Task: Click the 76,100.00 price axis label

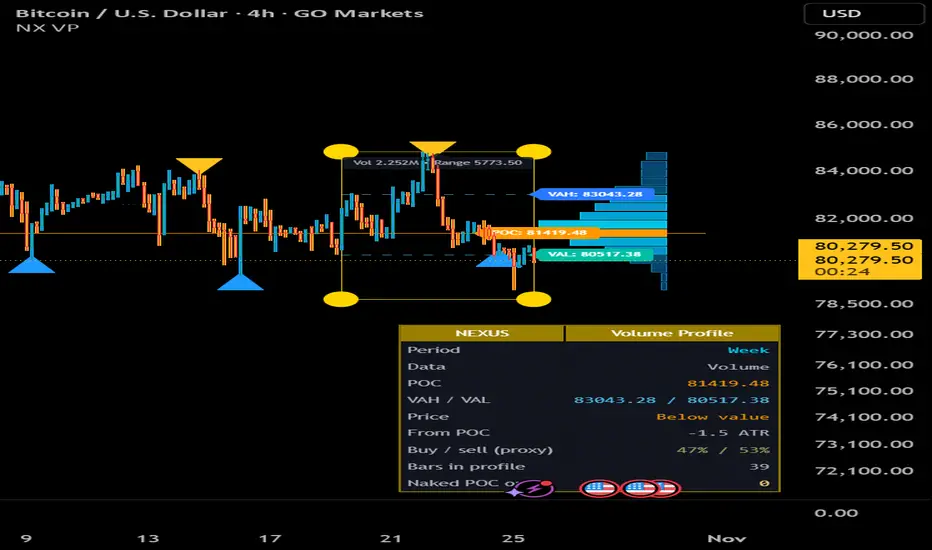Action: (864, 365)
